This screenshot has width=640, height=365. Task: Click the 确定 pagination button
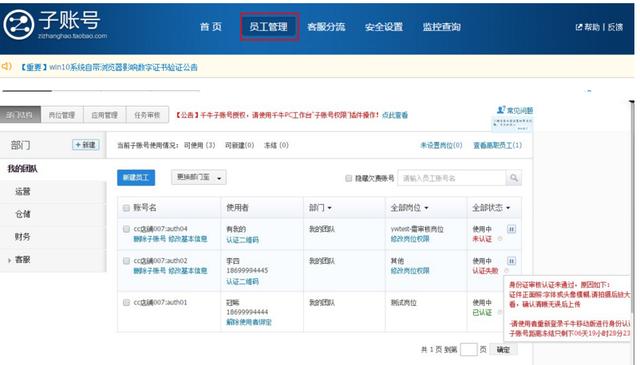pyautogui.click(x=503, y=349)
